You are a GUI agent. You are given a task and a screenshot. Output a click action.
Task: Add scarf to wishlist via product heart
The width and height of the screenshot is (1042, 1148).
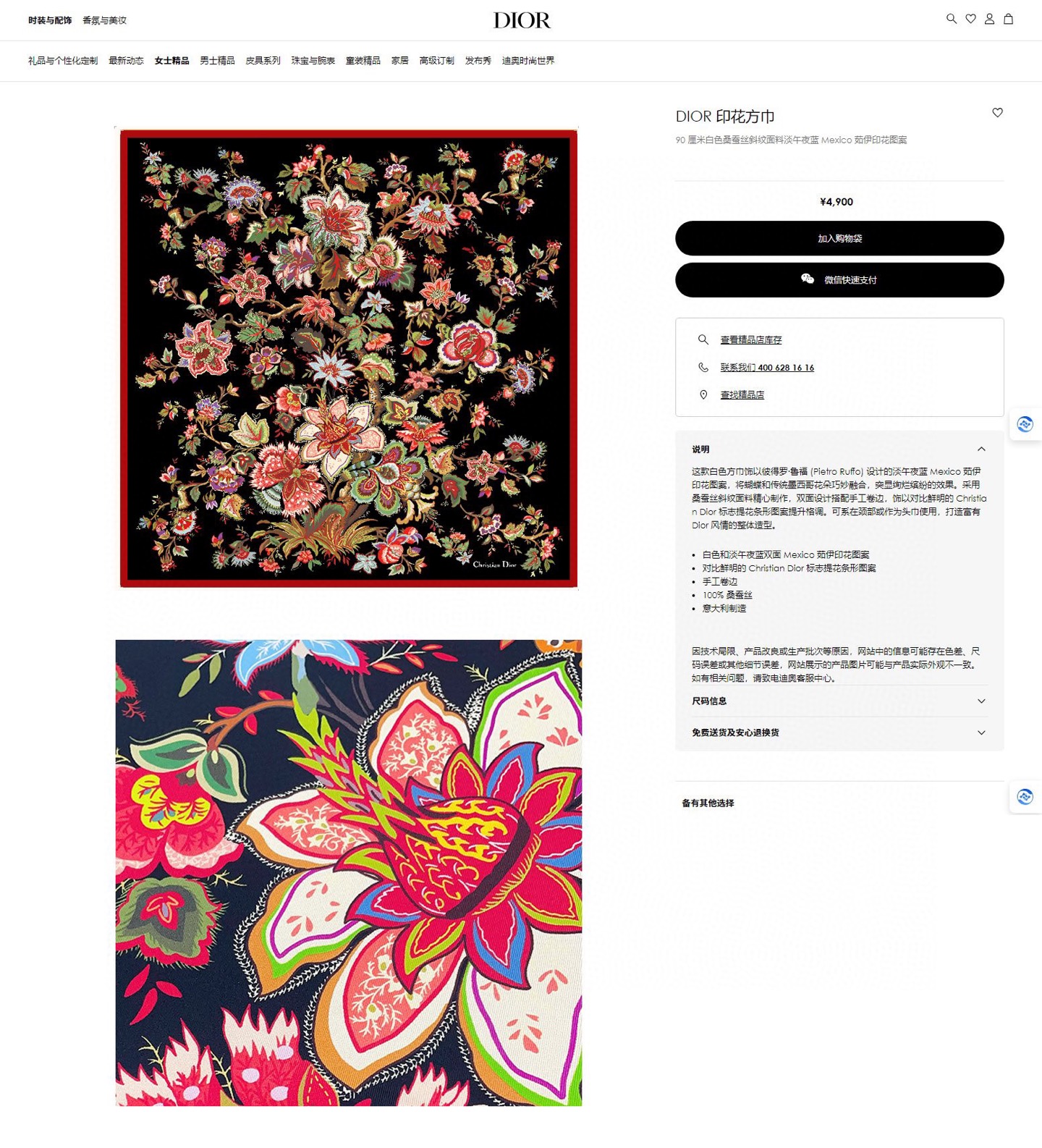click(x=997, y=112)
